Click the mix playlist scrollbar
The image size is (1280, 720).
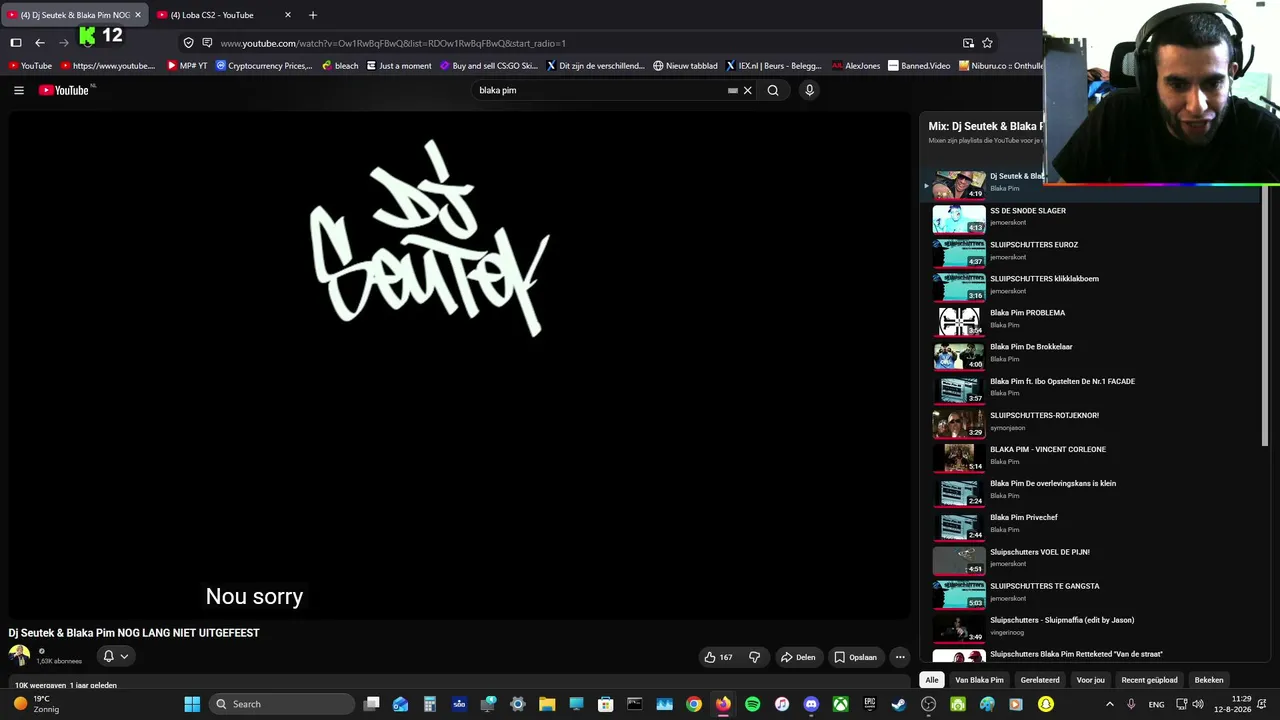1265,315
